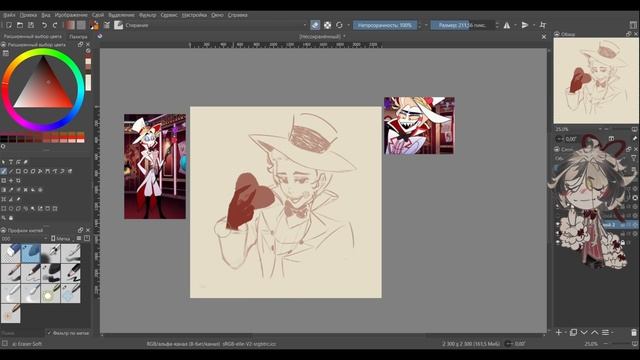The width and height of the screenshot is (640, 360).
Task: Select the Calligraphy tool
Action: [x=26, y=162]
